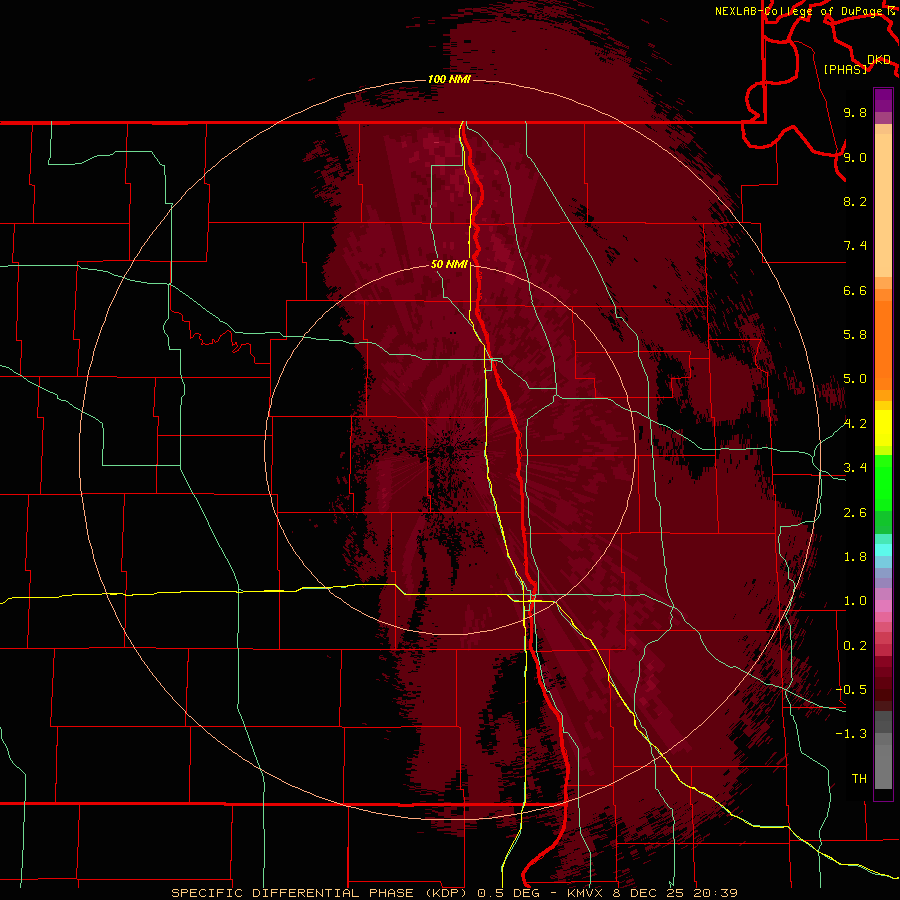Pick the pink band of the color scale
Viewport: 900px width, 900px height.
pos(883,606)
